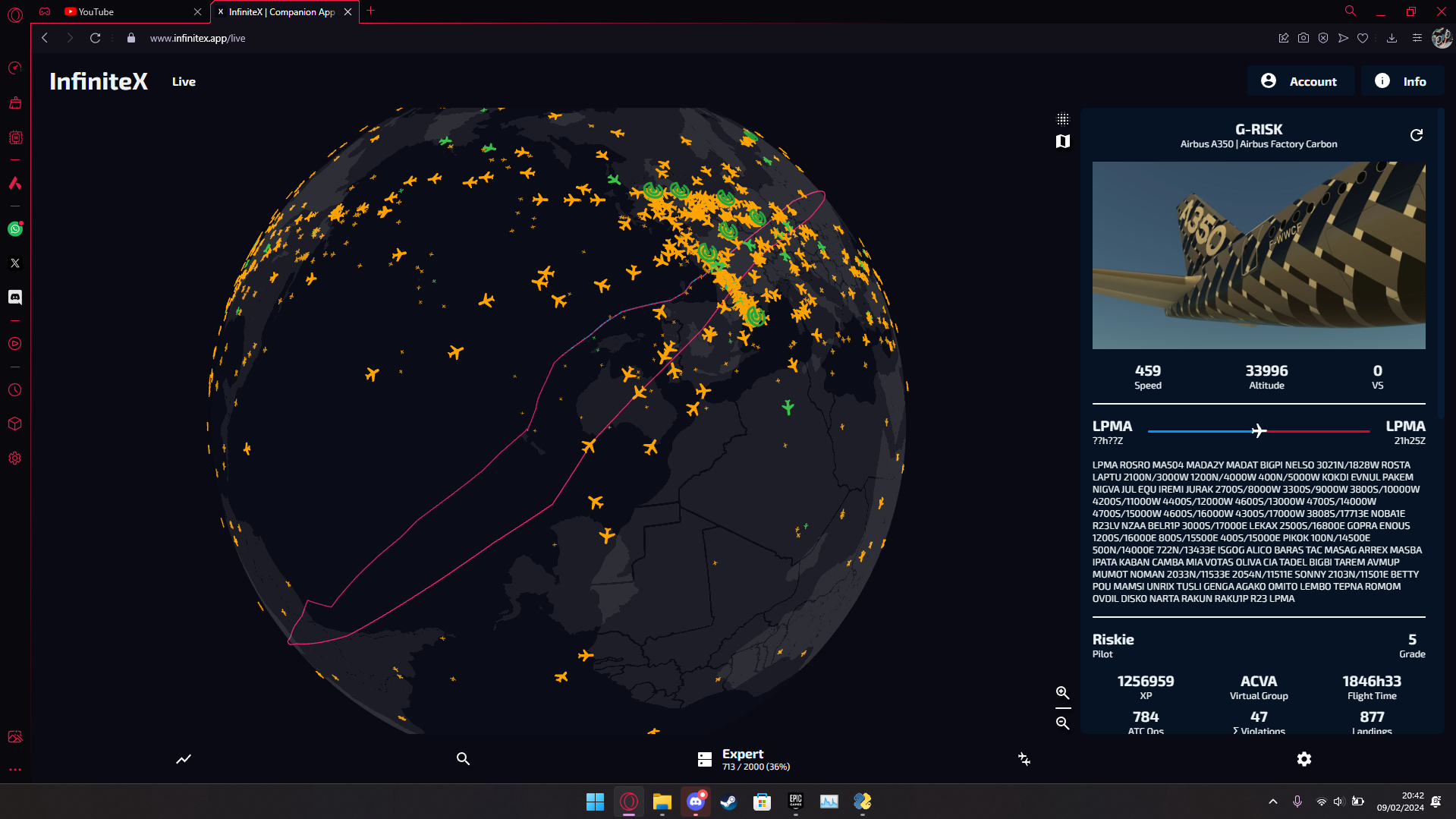
Task: Open Extensions cube in the sidebar
Action: [x=15, y=424]
